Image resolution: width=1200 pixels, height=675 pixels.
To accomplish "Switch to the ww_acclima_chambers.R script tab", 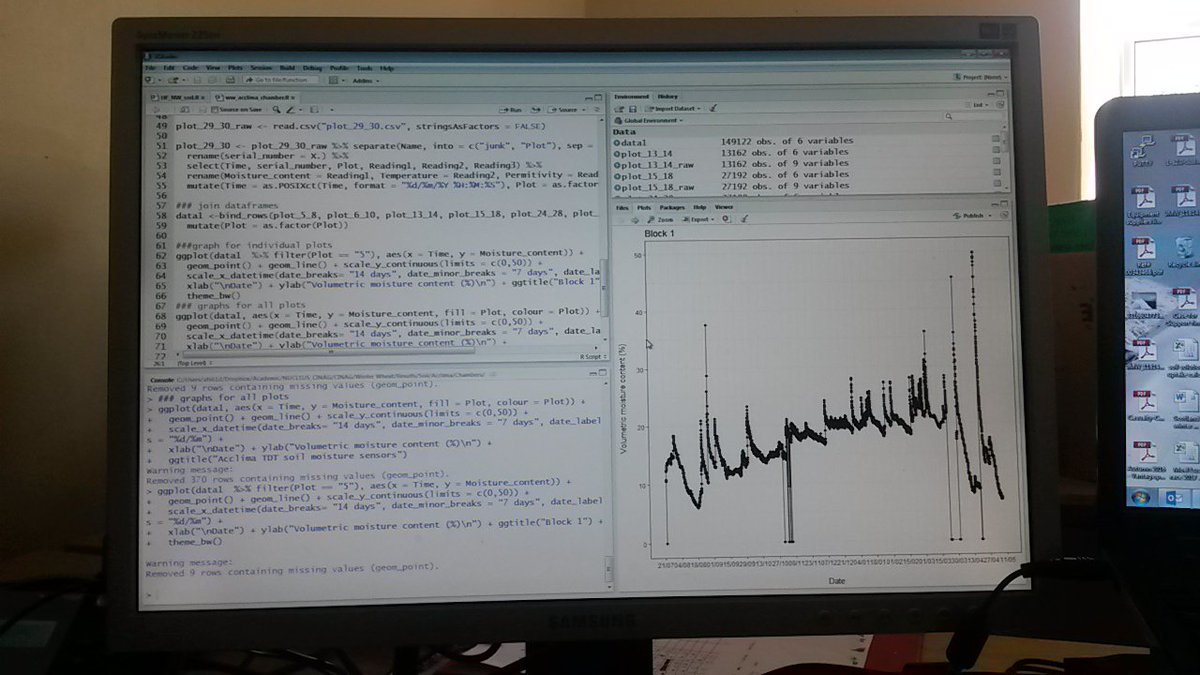I will coord(258,97).
